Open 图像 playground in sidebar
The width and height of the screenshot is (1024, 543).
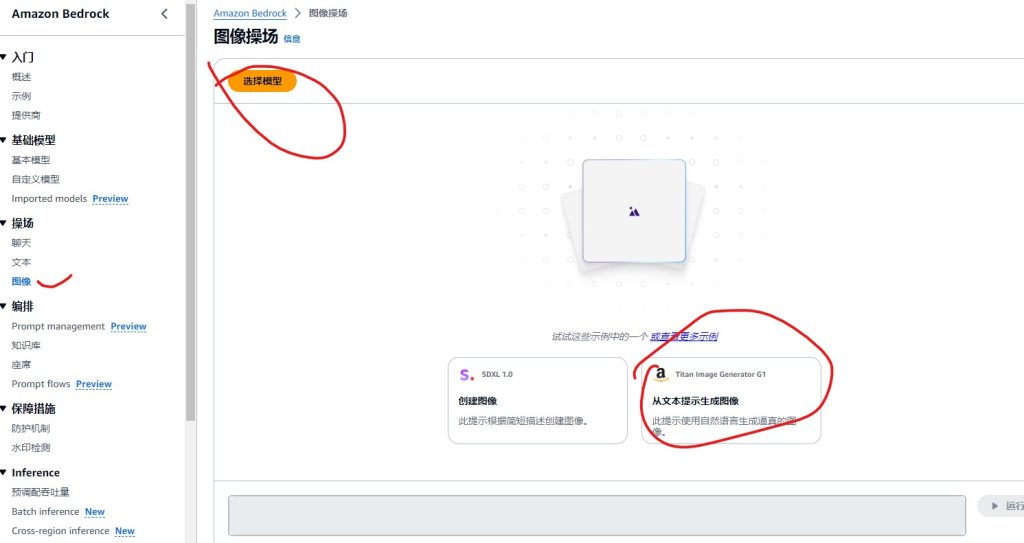click(x=21, y=281)
